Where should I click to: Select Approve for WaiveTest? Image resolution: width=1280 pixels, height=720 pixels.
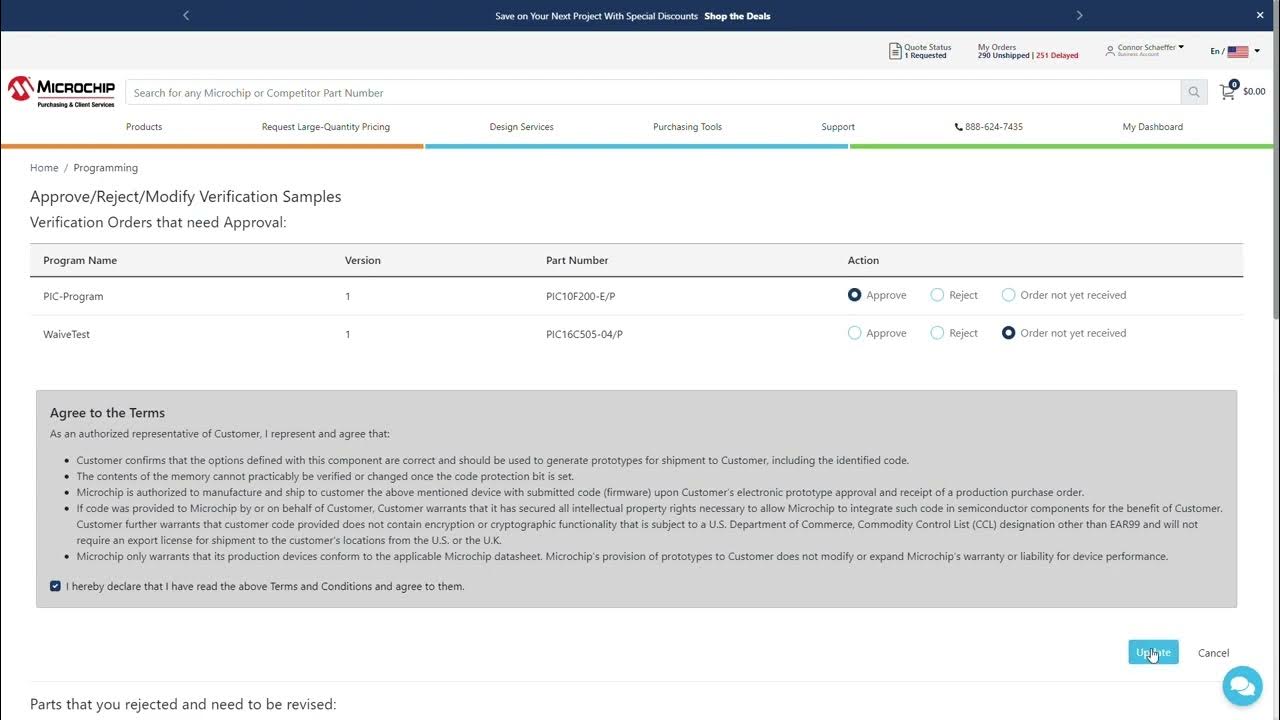855,333
